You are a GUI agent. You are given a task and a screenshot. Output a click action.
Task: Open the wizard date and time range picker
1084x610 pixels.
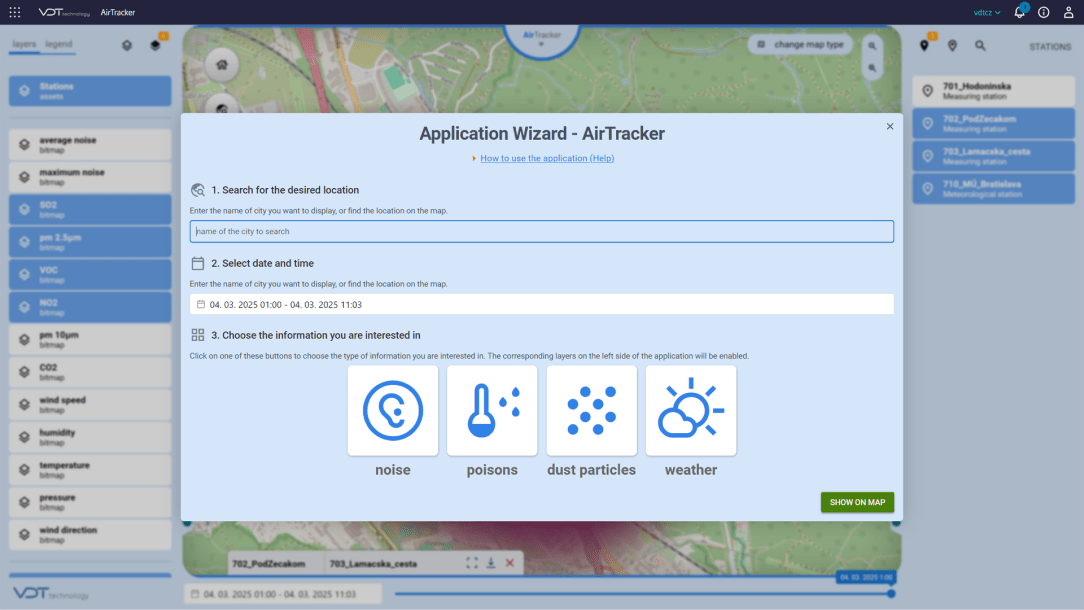pyautogui.click(x=542, y=304)
